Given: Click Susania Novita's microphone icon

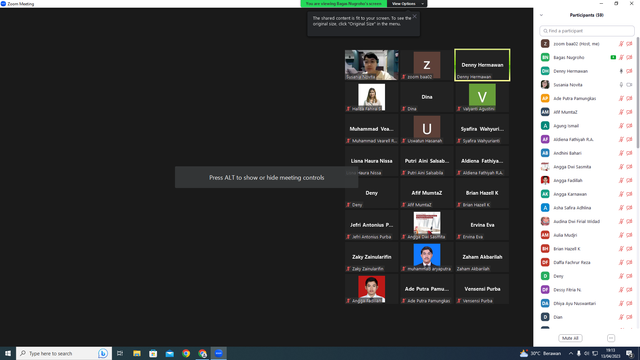Looking at the screenshot, I should (x=621, y=85).
